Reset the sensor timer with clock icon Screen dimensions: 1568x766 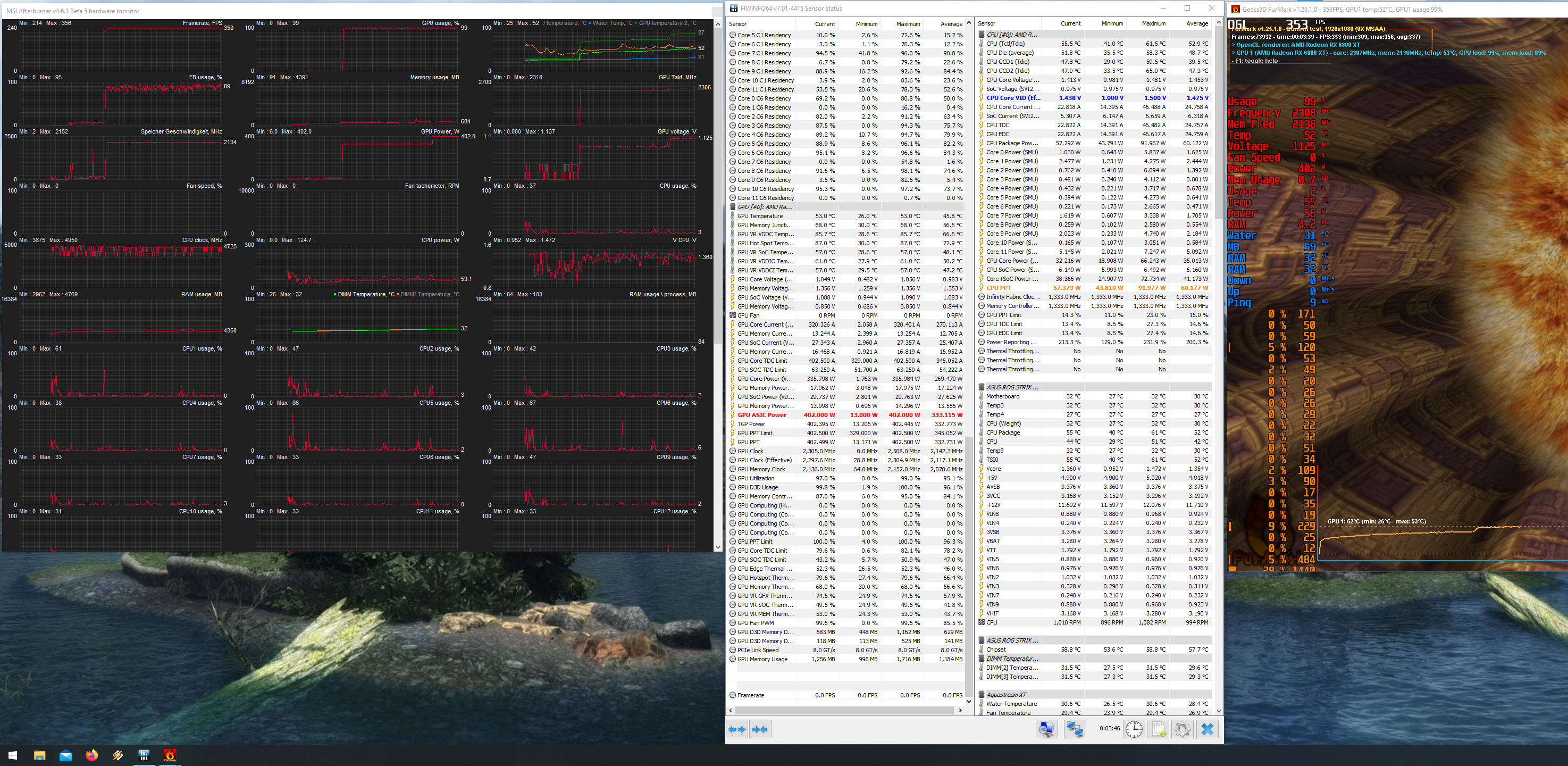(x=1134, y=729)
